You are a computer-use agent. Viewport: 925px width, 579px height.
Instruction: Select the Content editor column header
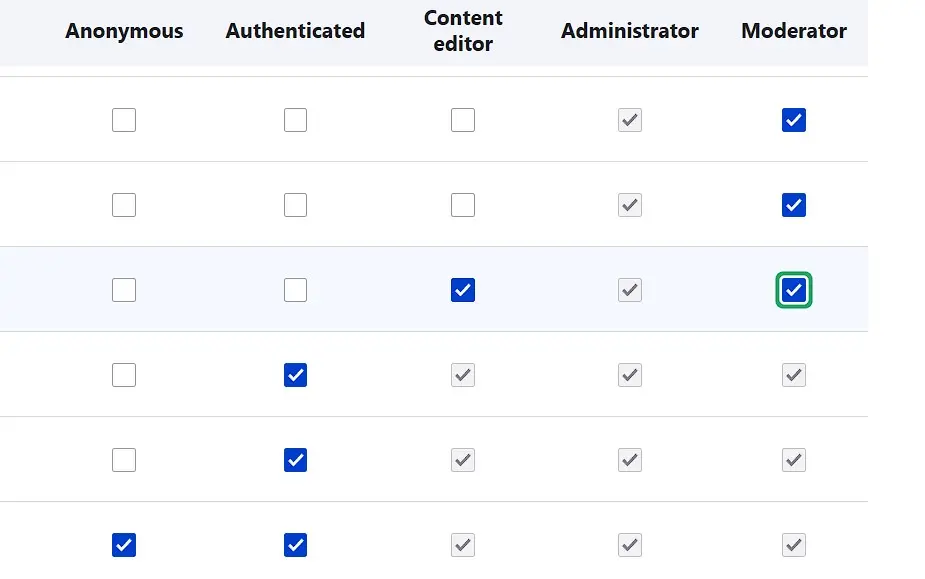(x=463, y=31)
